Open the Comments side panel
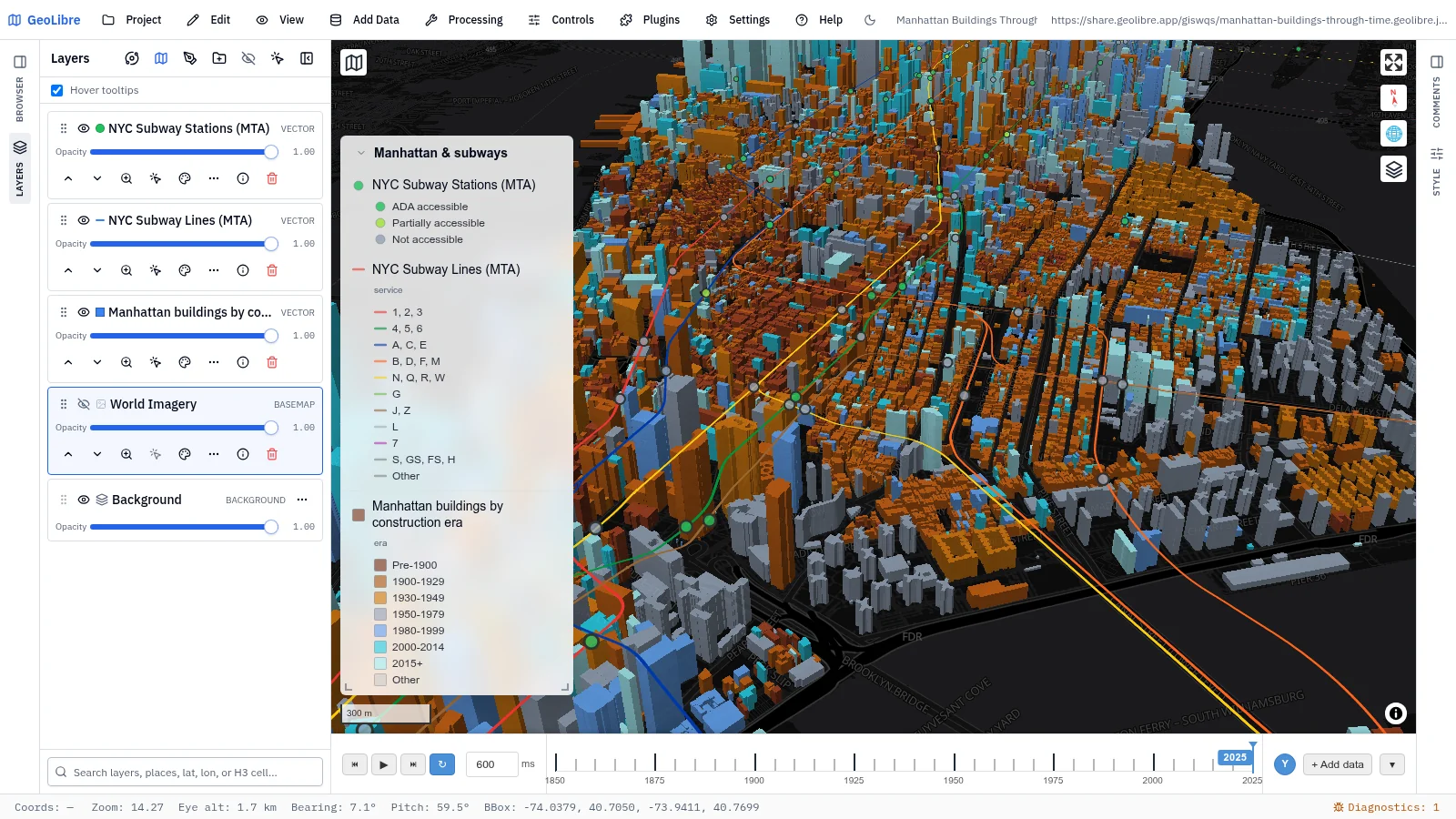 1437,90
